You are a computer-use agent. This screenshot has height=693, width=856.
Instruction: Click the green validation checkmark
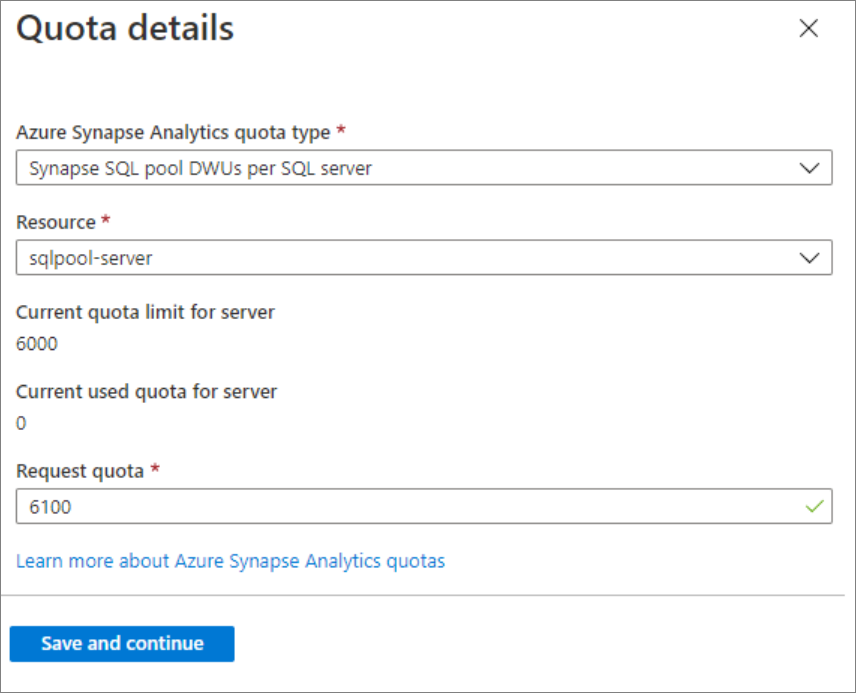coord(814,506)
